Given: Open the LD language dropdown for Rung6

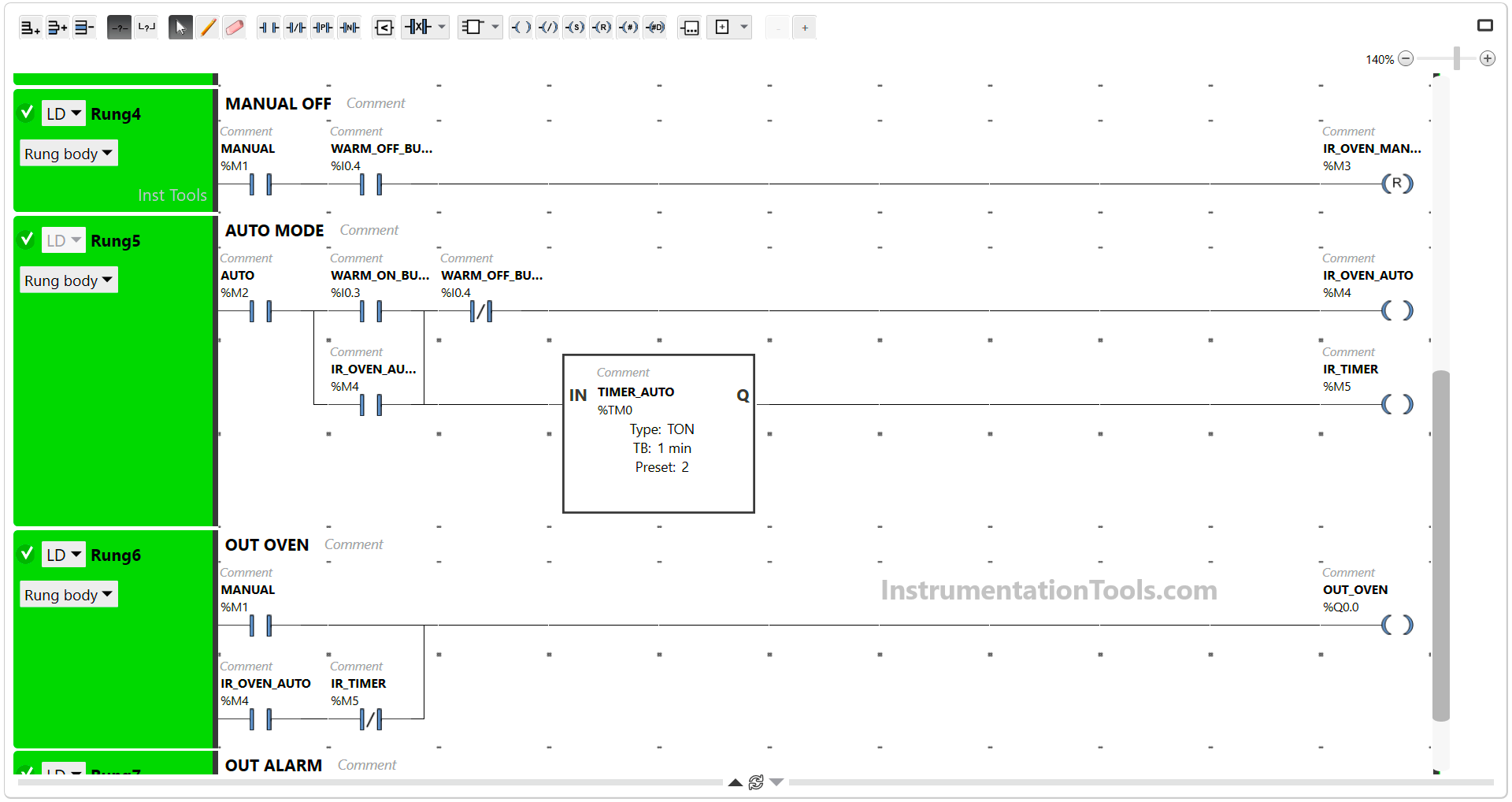Looking at the screenshot, I should pos(63,555).
